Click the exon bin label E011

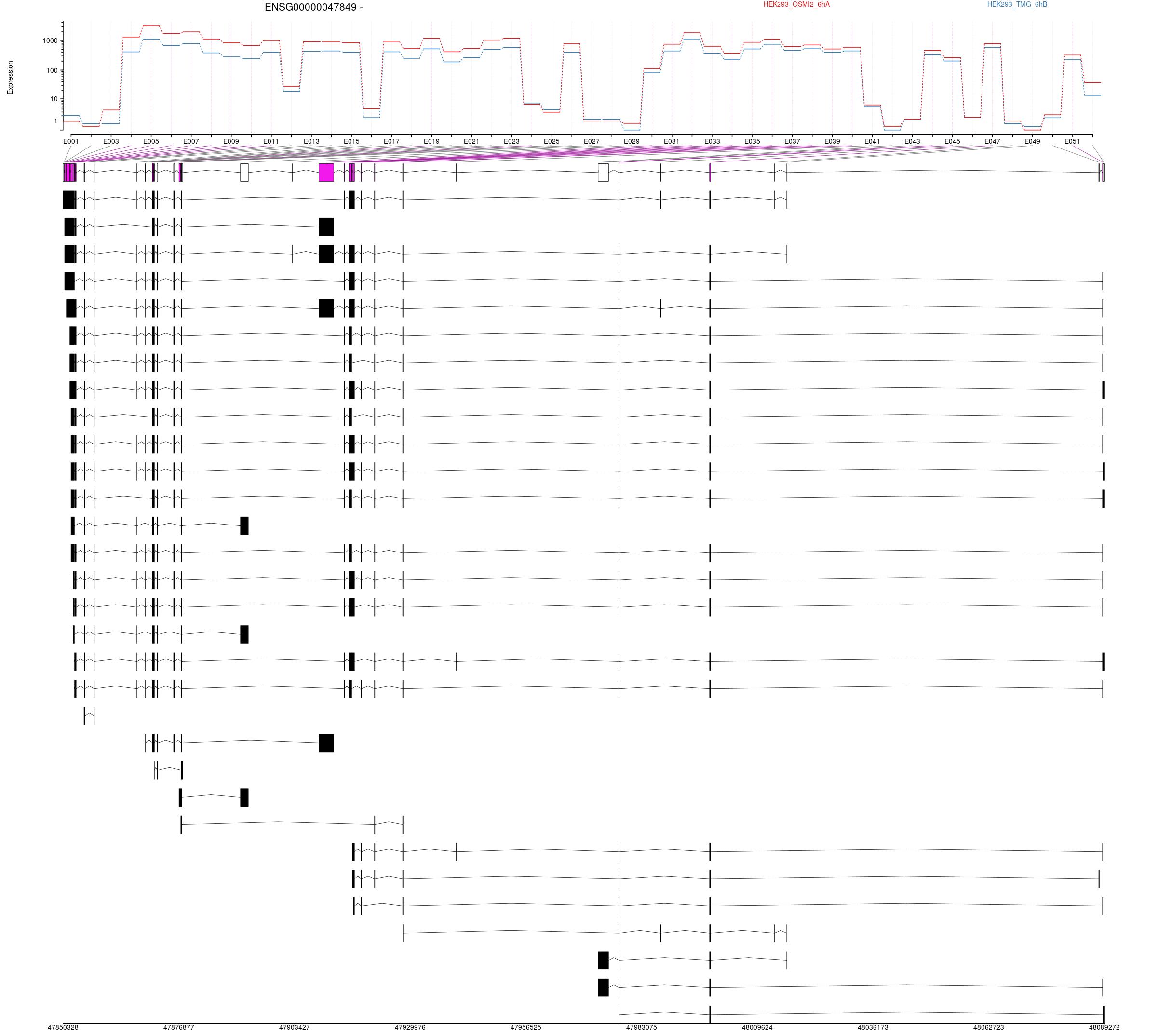(x=271, y=141)
